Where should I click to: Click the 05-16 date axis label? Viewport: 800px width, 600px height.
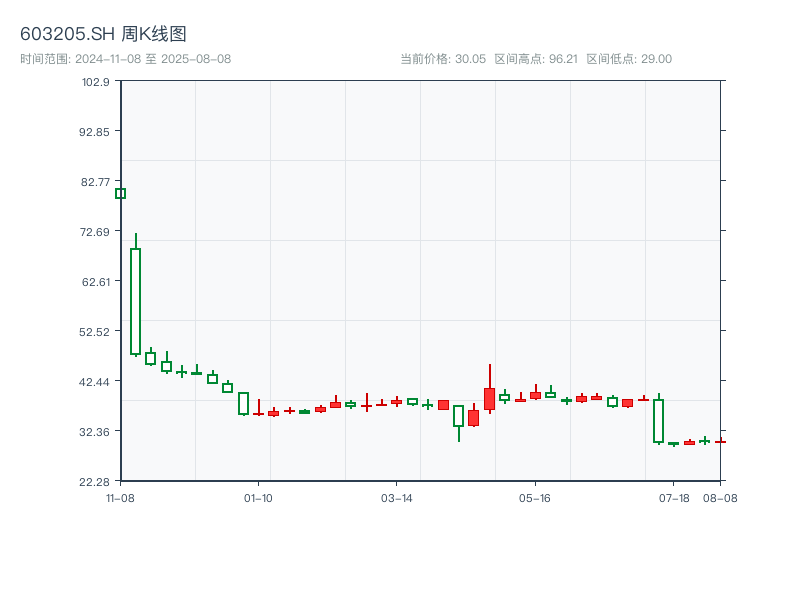[x=535, y=497]
